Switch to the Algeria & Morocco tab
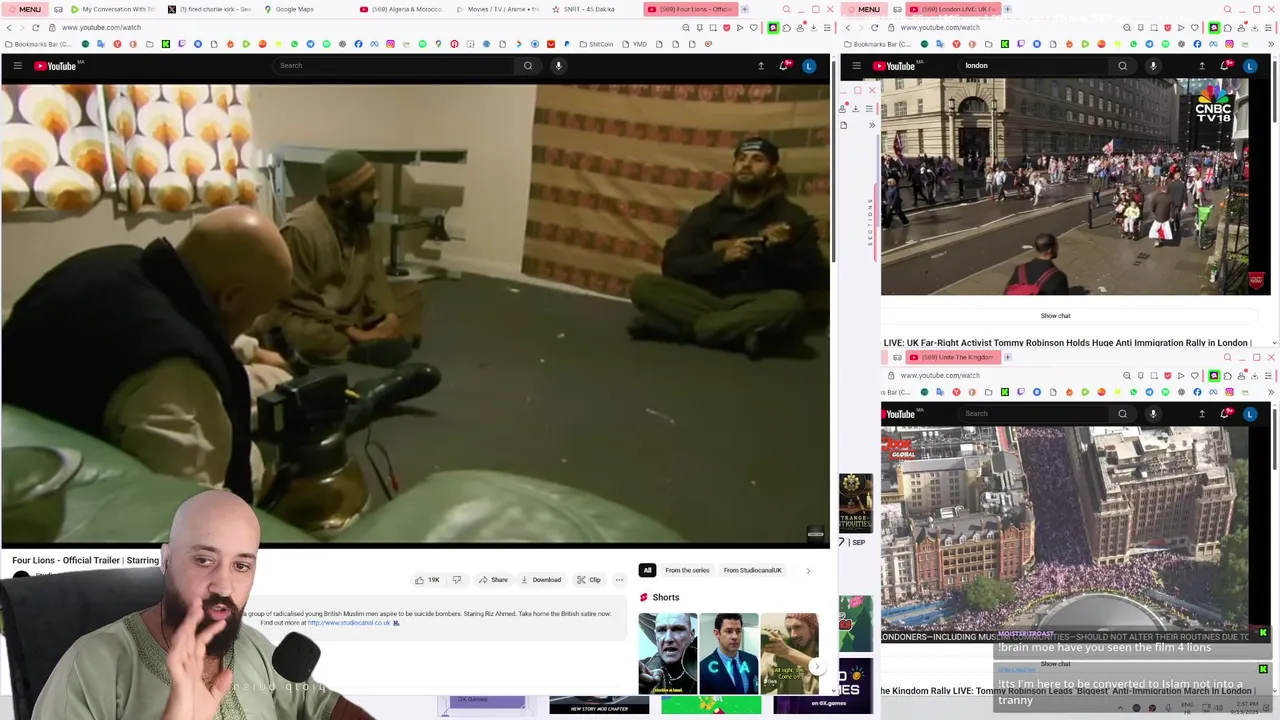Image resolution: width=1280 pixels, height=720 pixels. (x=400, y=9)
